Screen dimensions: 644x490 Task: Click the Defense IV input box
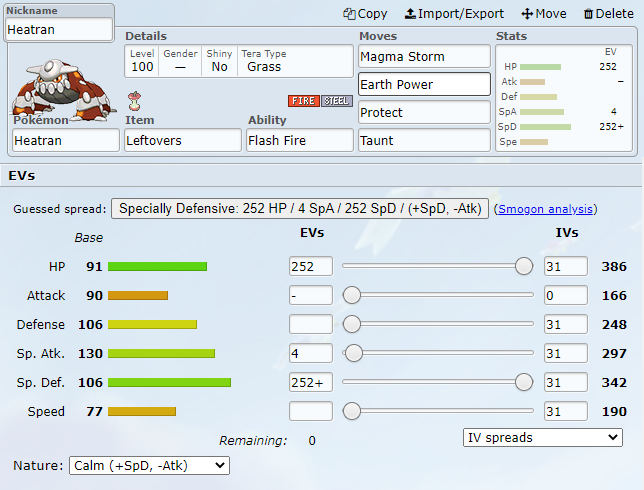(x=566, y=324)
